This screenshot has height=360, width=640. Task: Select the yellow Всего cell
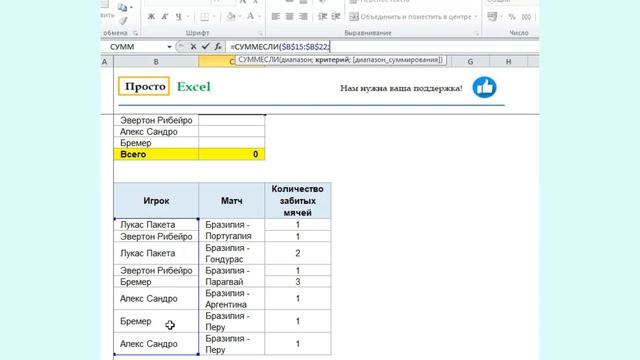tap(156, 154)
